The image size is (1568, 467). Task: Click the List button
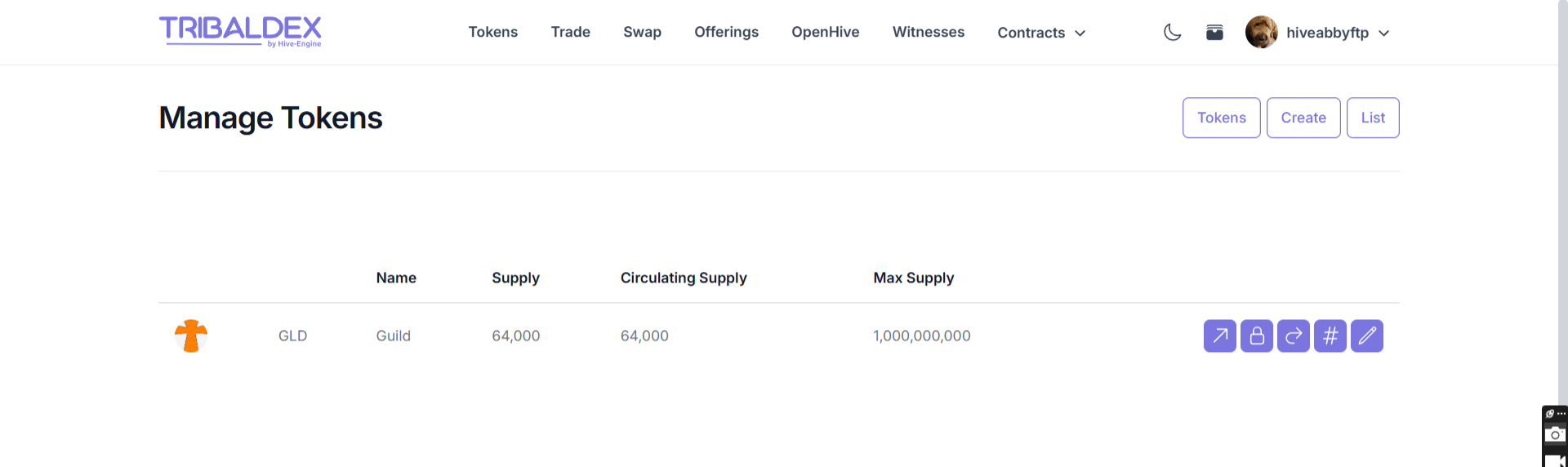point(1373,118)
